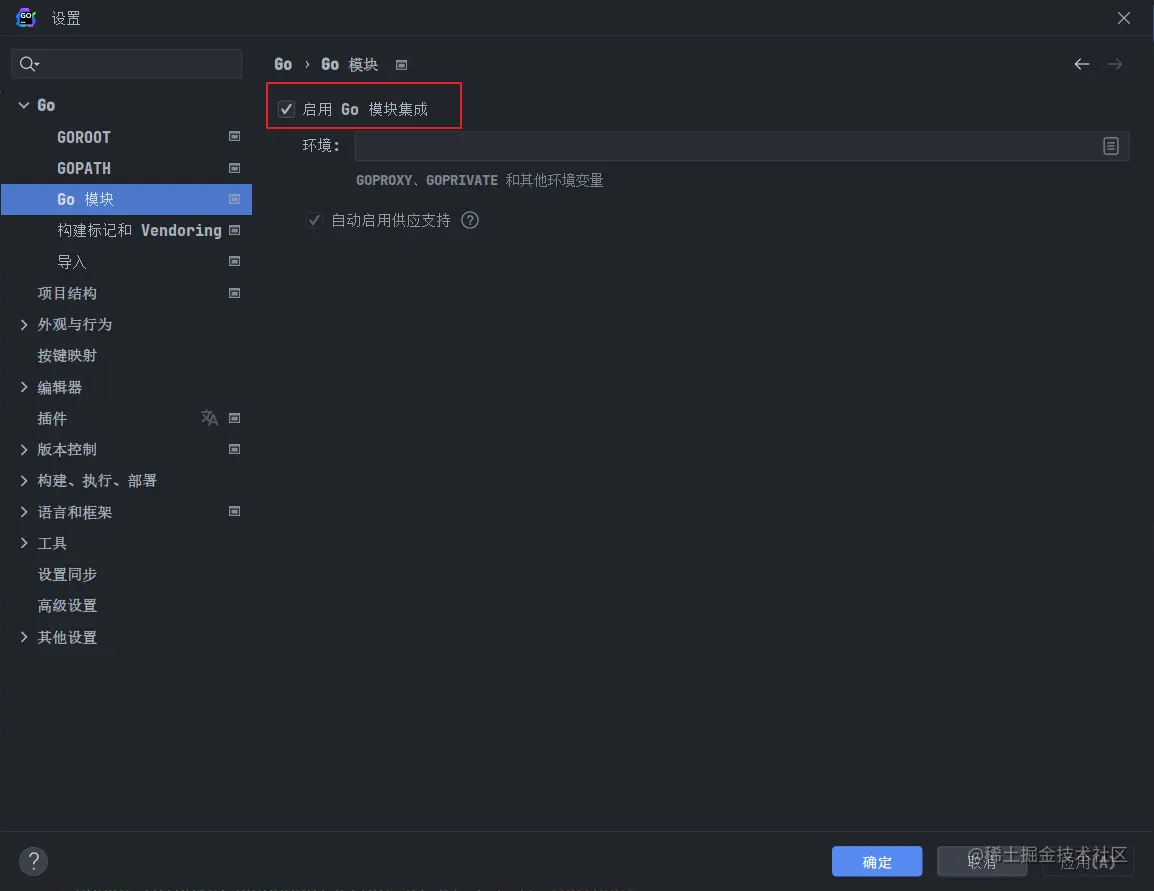This screenshot has width=1154, height=891.
Task: Go forward with the right arrow
Action: click(1115, 64)
